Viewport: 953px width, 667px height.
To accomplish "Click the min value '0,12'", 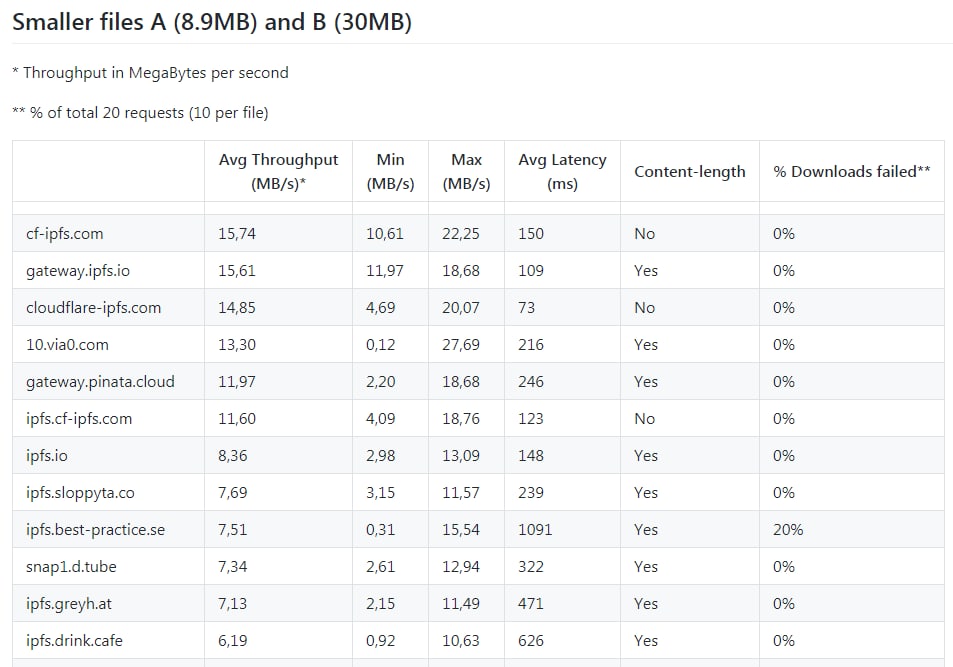I will pos(380,345).
